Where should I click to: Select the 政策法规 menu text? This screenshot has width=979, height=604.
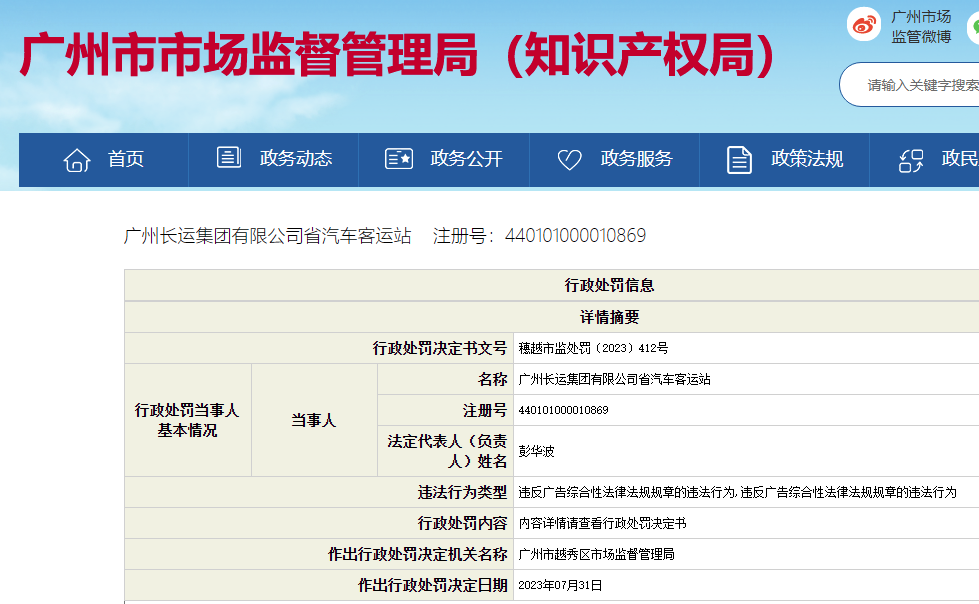pos(807,159)
